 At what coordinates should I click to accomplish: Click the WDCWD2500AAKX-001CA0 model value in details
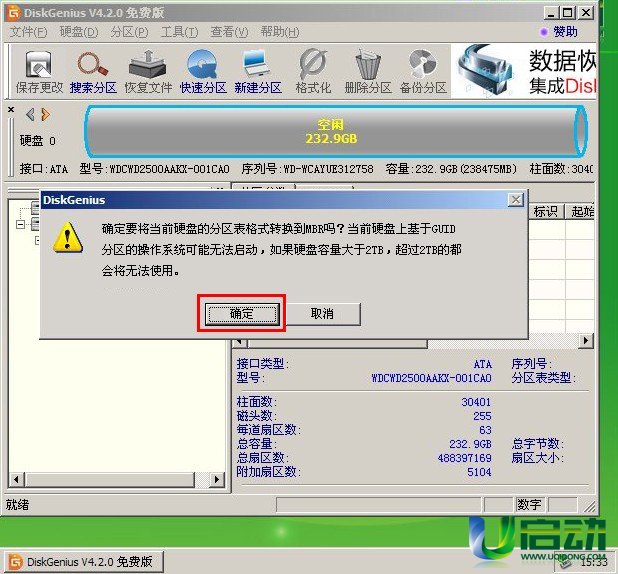431,378
